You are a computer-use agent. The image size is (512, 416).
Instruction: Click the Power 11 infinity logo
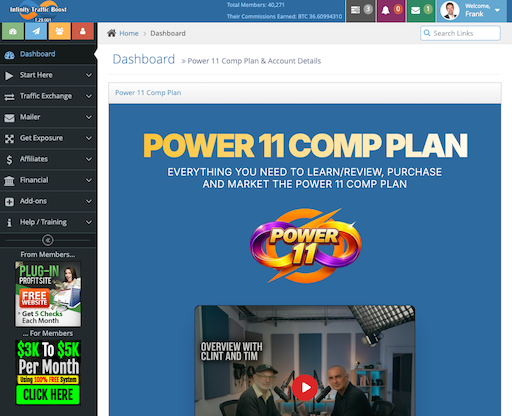tap(305, 246)
